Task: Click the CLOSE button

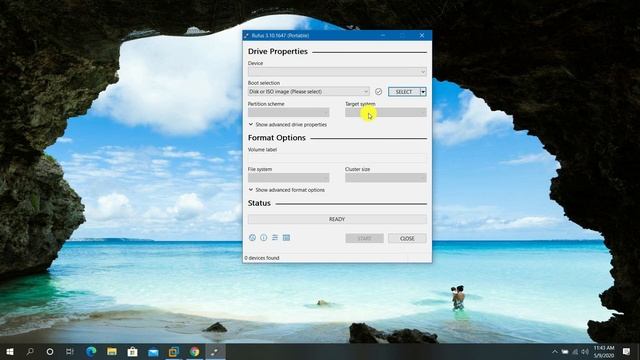Action: pyautogui.click(x=407, y=238)
